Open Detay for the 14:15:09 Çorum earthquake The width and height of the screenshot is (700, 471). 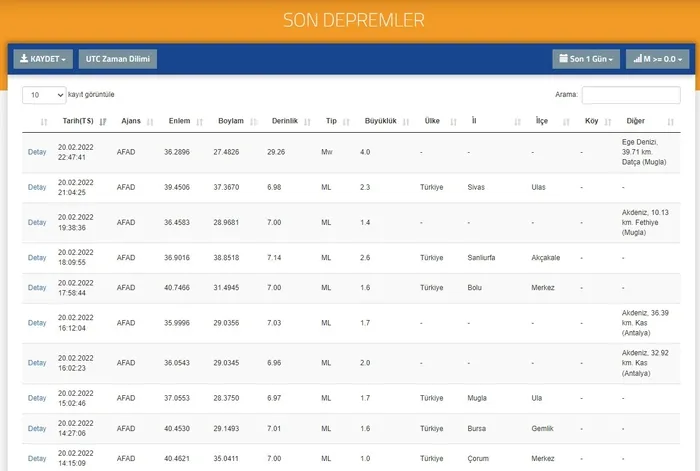pos(37,458)
